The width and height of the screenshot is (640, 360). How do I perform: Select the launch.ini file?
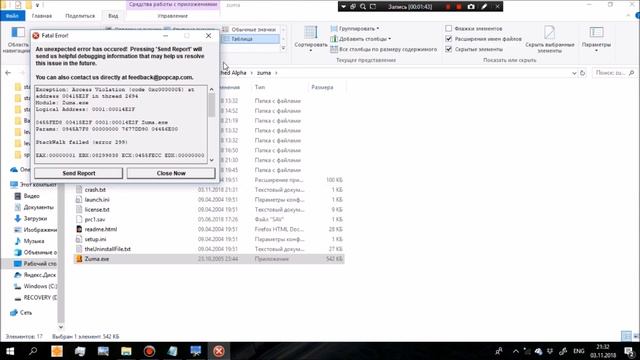coord(97,200)
